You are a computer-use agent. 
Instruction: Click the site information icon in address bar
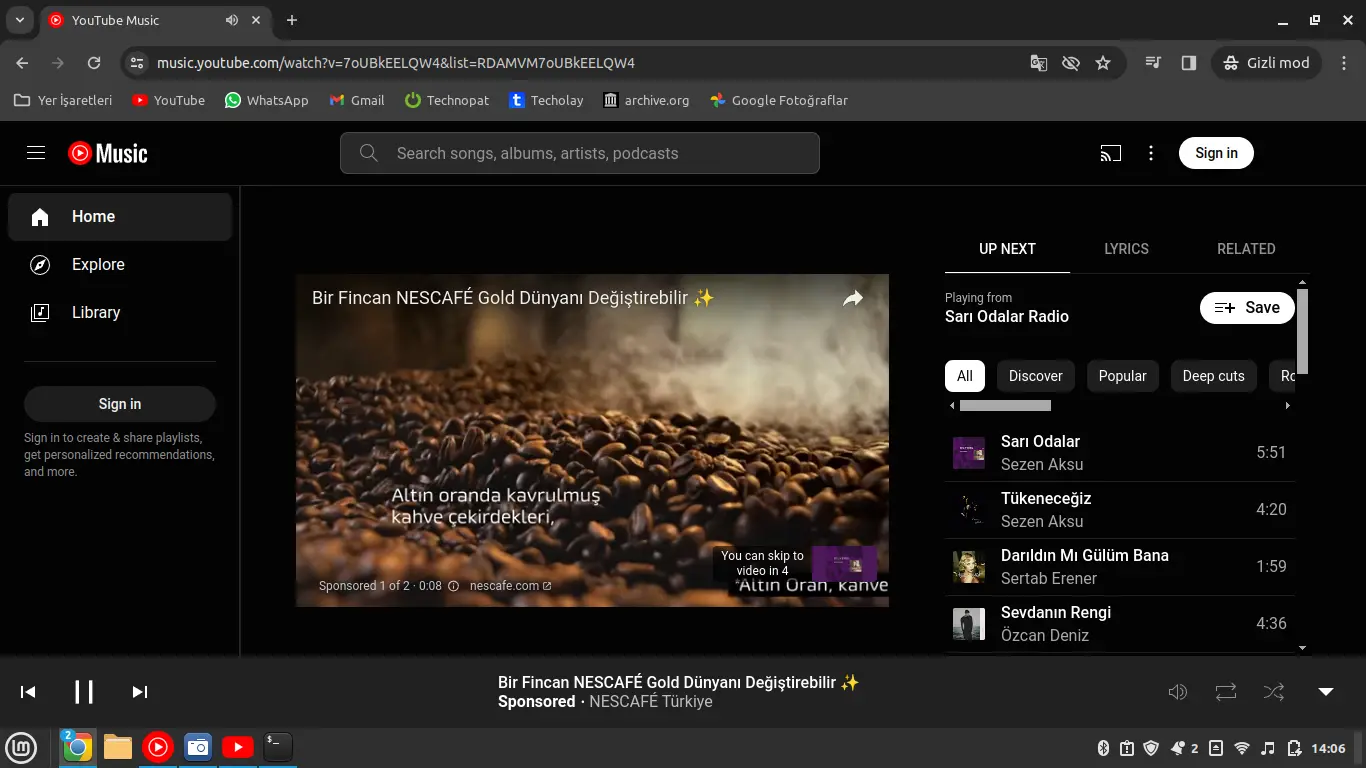click(138, 63)
